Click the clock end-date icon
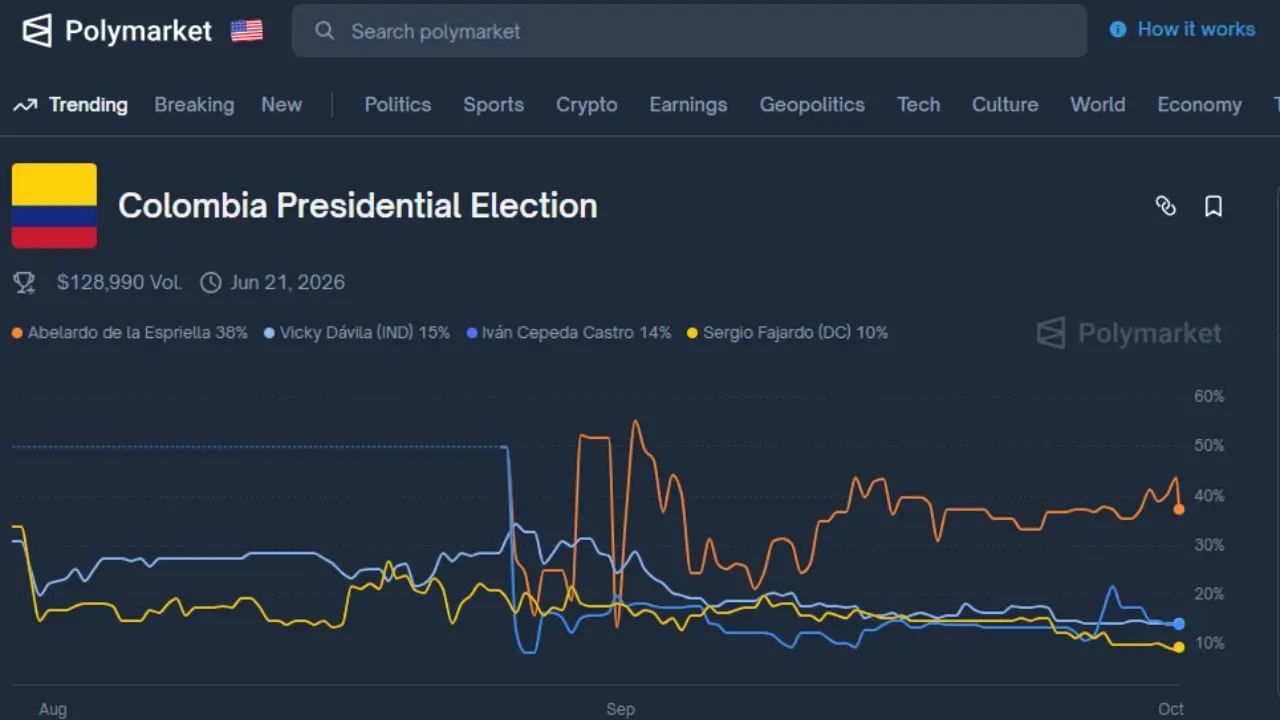The image size is (1280, 720). point(211,282)
